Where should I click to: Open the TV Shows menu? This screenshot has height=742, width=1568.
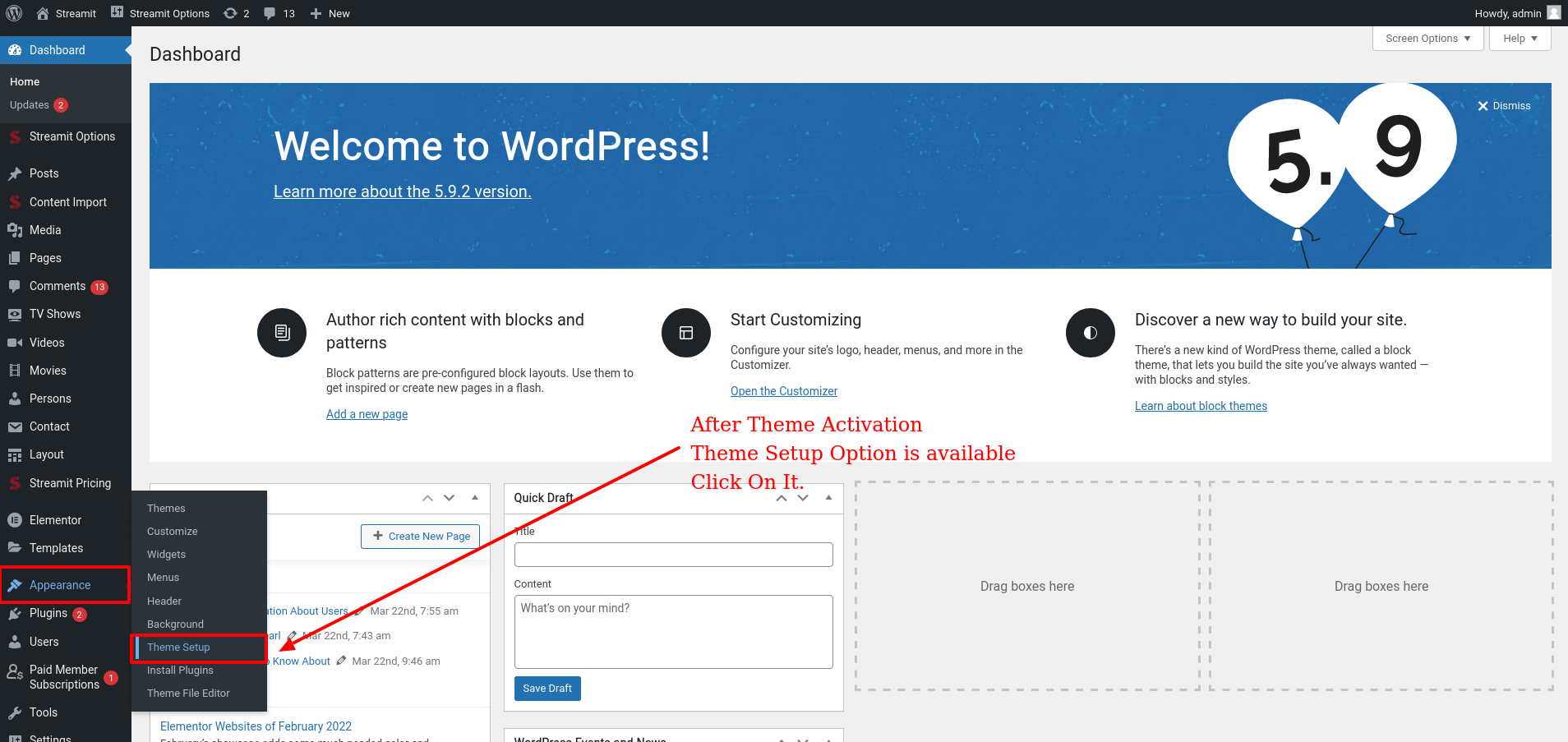66,314
